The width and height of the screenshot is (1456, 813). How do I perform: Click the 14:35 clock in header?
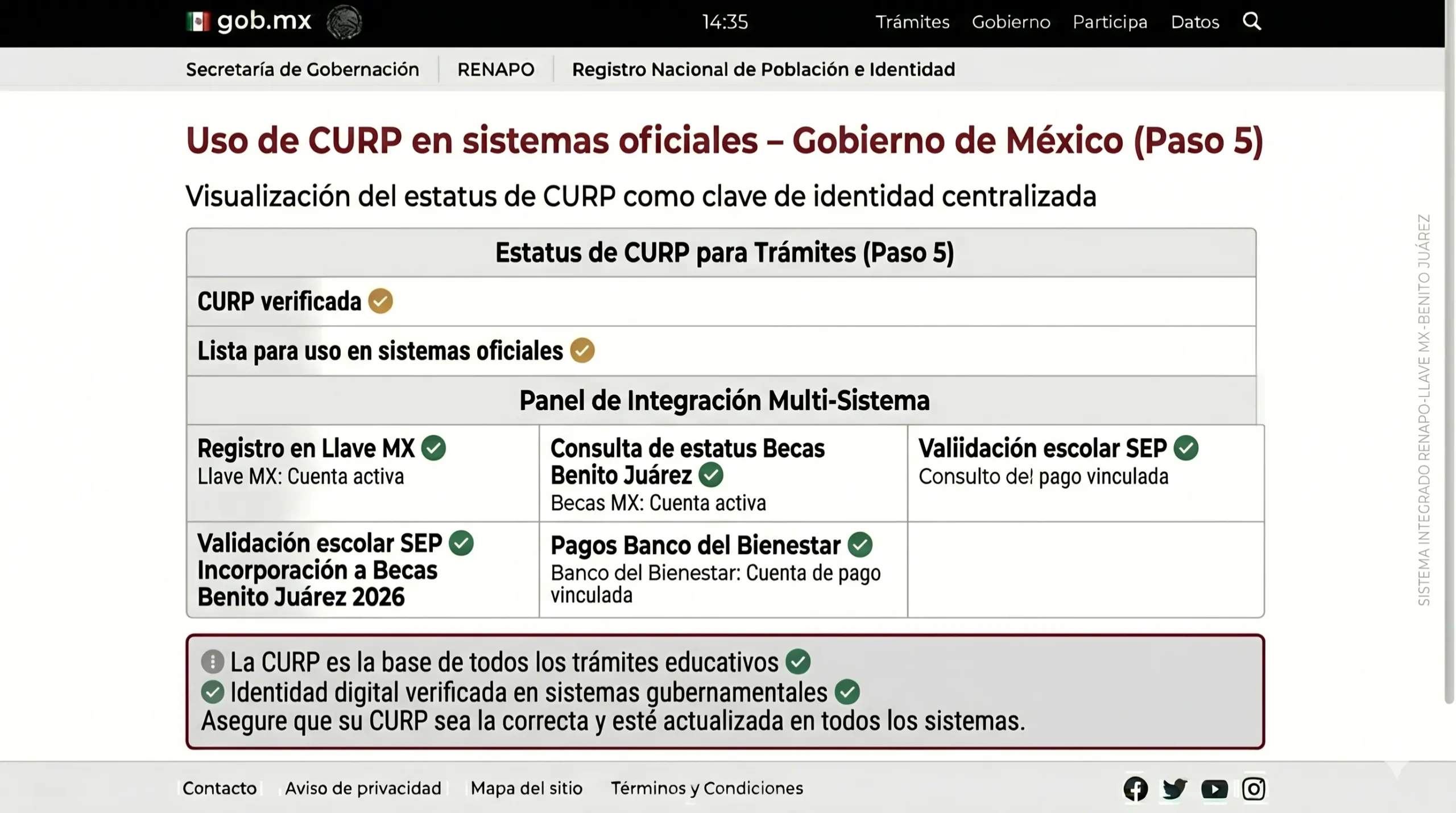(x=725, y=22)
